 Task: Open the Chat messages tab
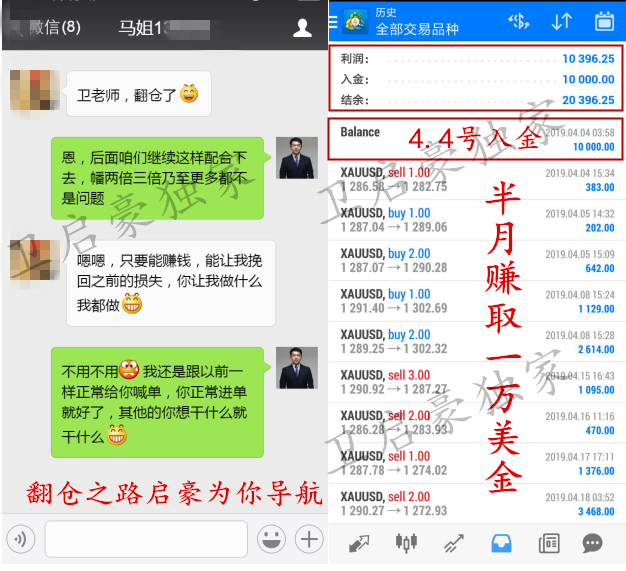point(593,544)
